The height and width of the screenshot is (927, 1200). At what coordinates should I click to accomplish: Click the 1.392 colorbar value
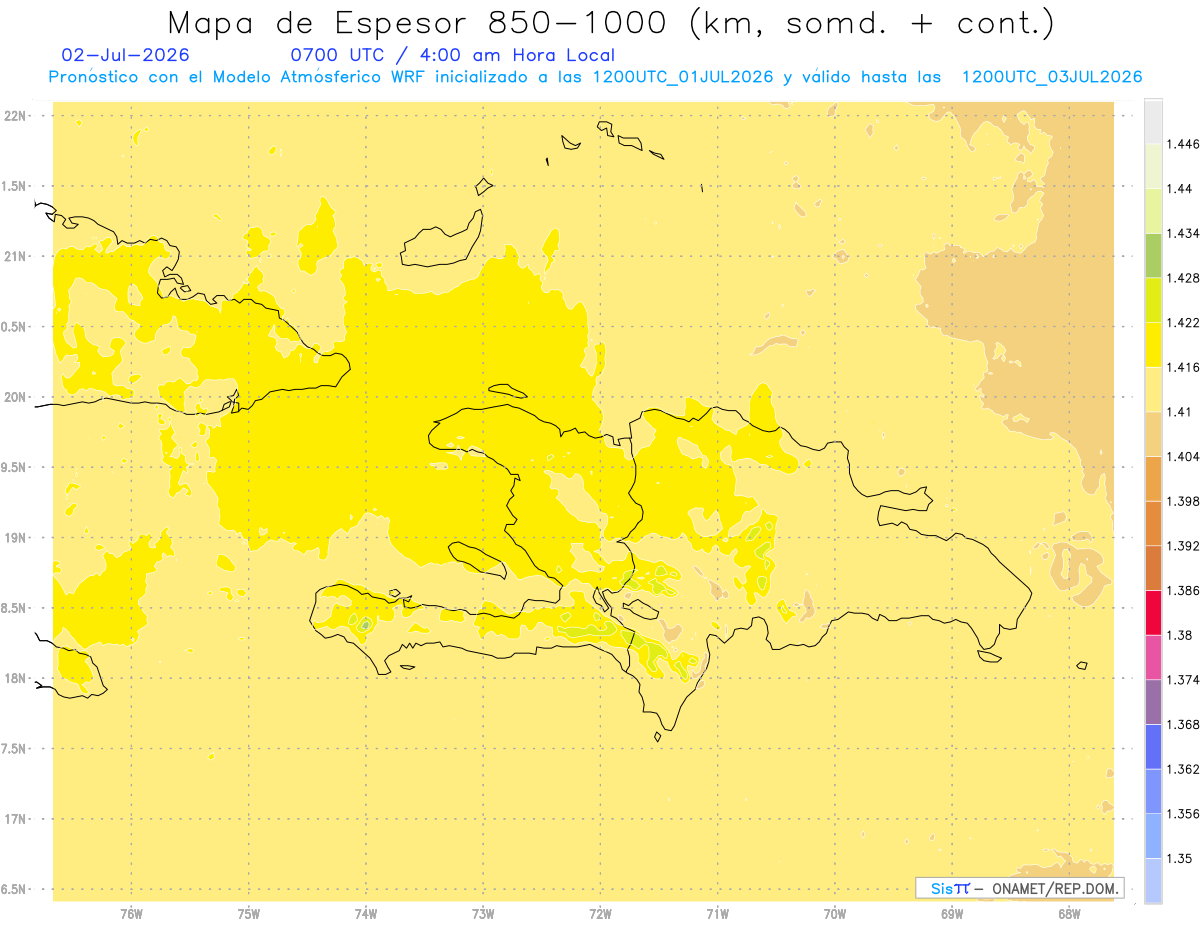pos(1182,546)
